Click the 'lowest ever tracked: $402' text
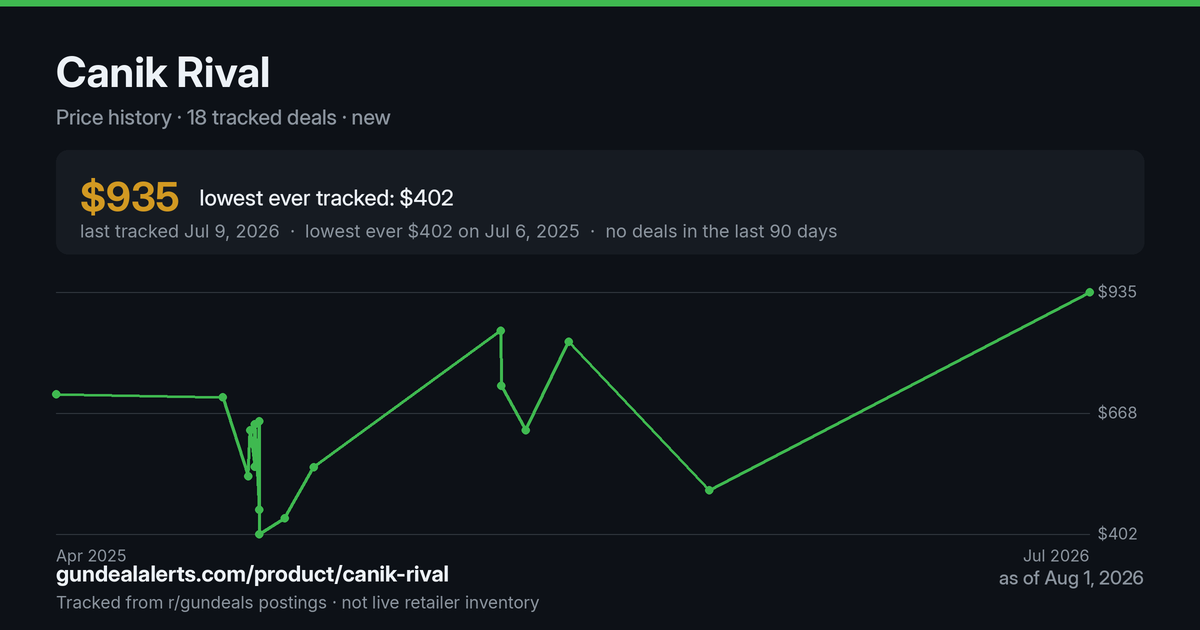The height and width of the screenshot is (630, 1200). click(326, 198)
